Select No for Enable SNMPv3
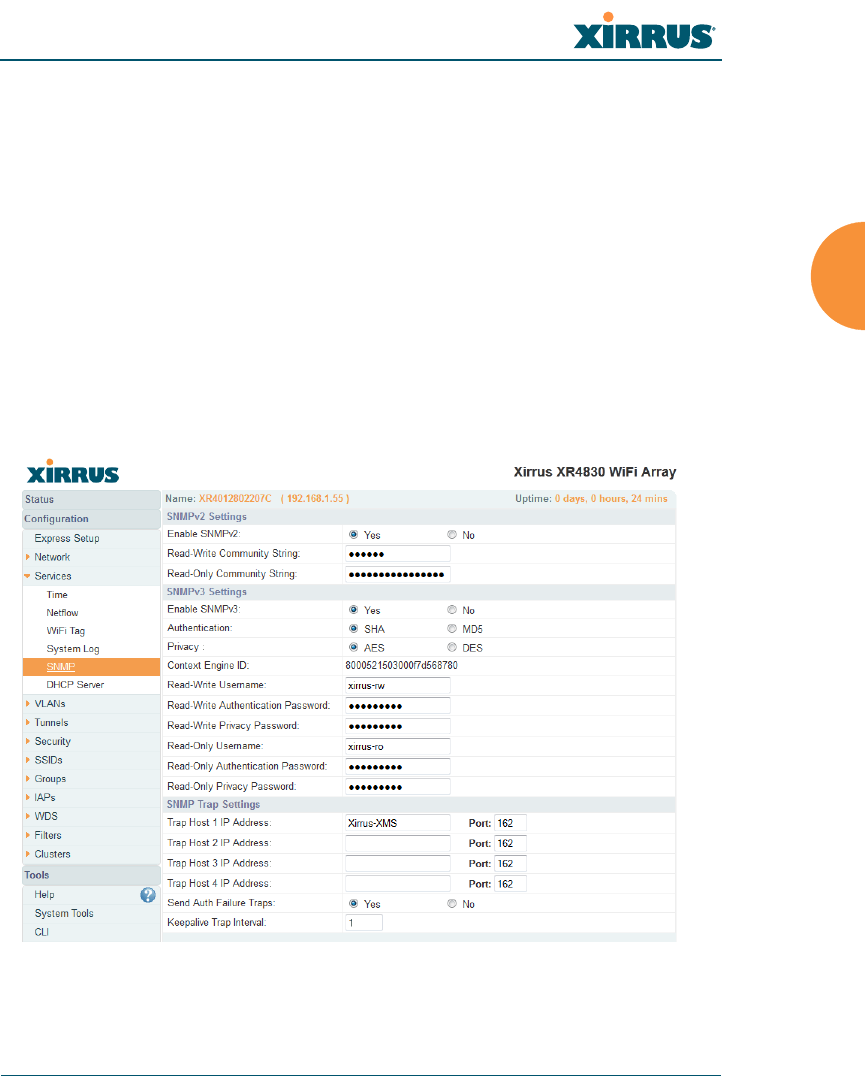 pos(451,609)
